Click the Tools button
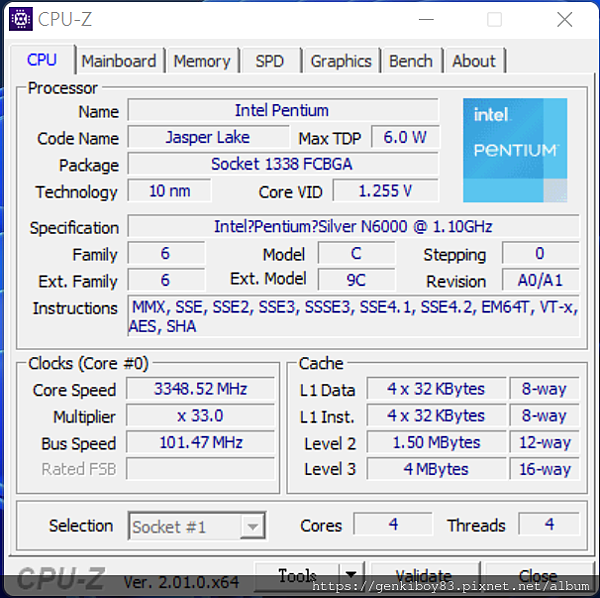 (x=297, y=575)
